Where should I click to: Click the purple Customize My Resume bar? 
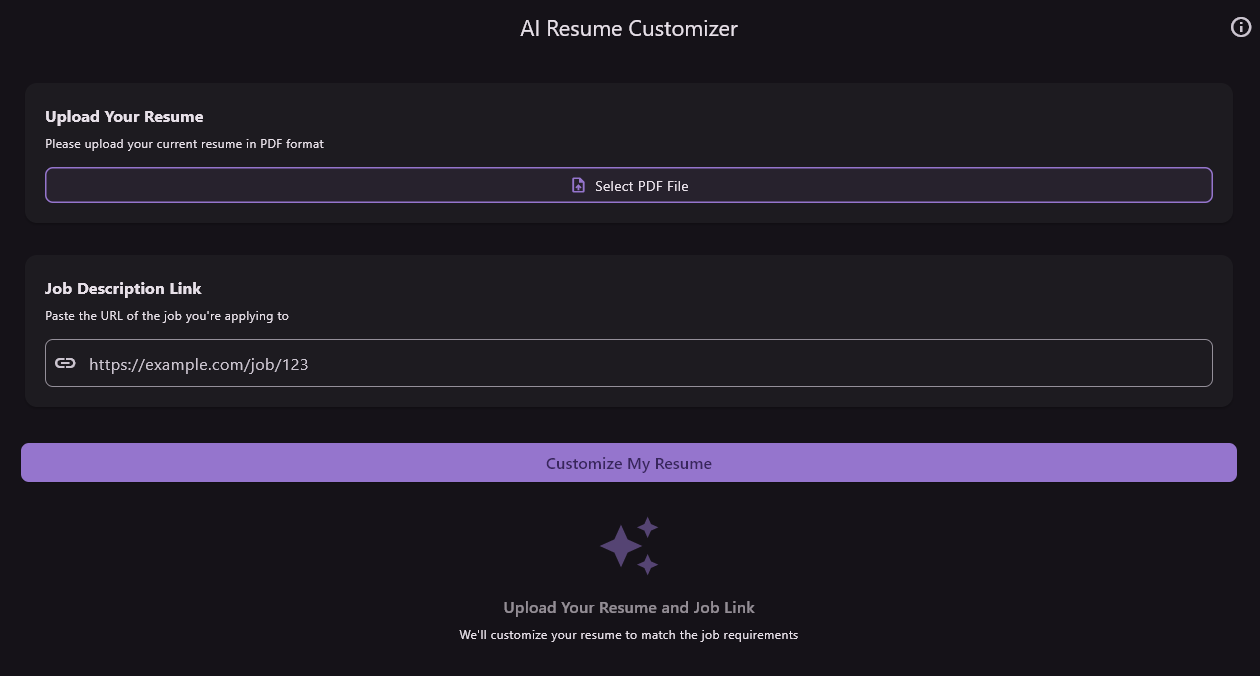(629, 462)
